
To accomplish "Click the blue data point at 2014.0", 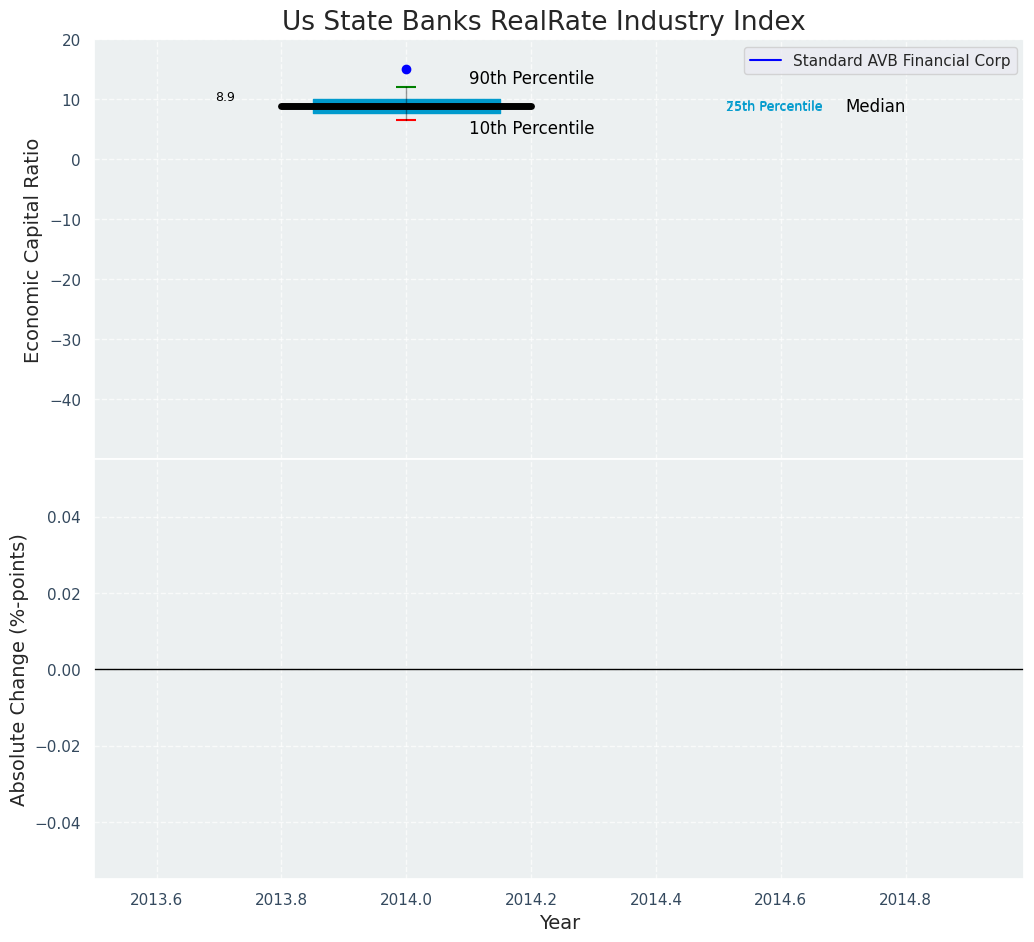I will tap(406, 69).
